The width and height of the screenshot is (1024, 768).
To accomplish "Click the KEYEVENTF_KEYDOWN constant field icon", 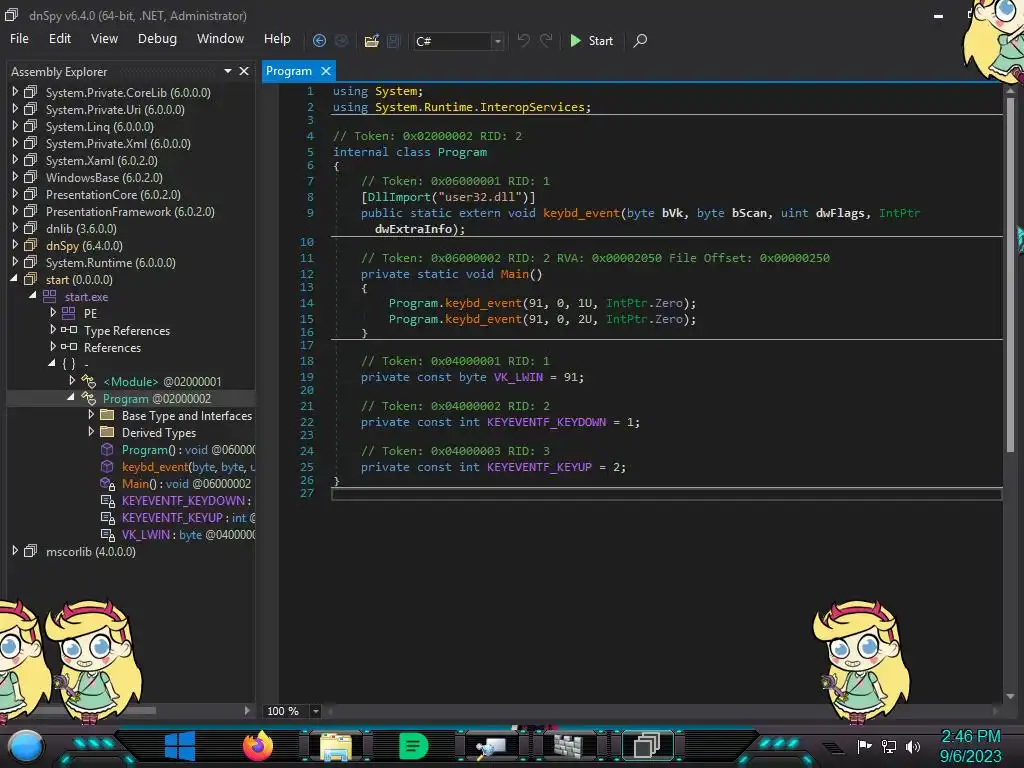I will (x=108, y=501).
